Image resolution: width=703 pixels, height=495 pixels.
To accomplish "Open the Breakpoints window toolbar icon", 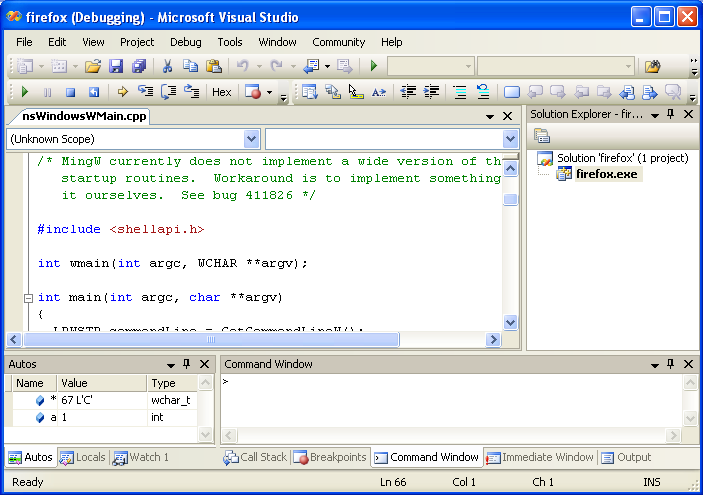I will [x=253, y=92].
